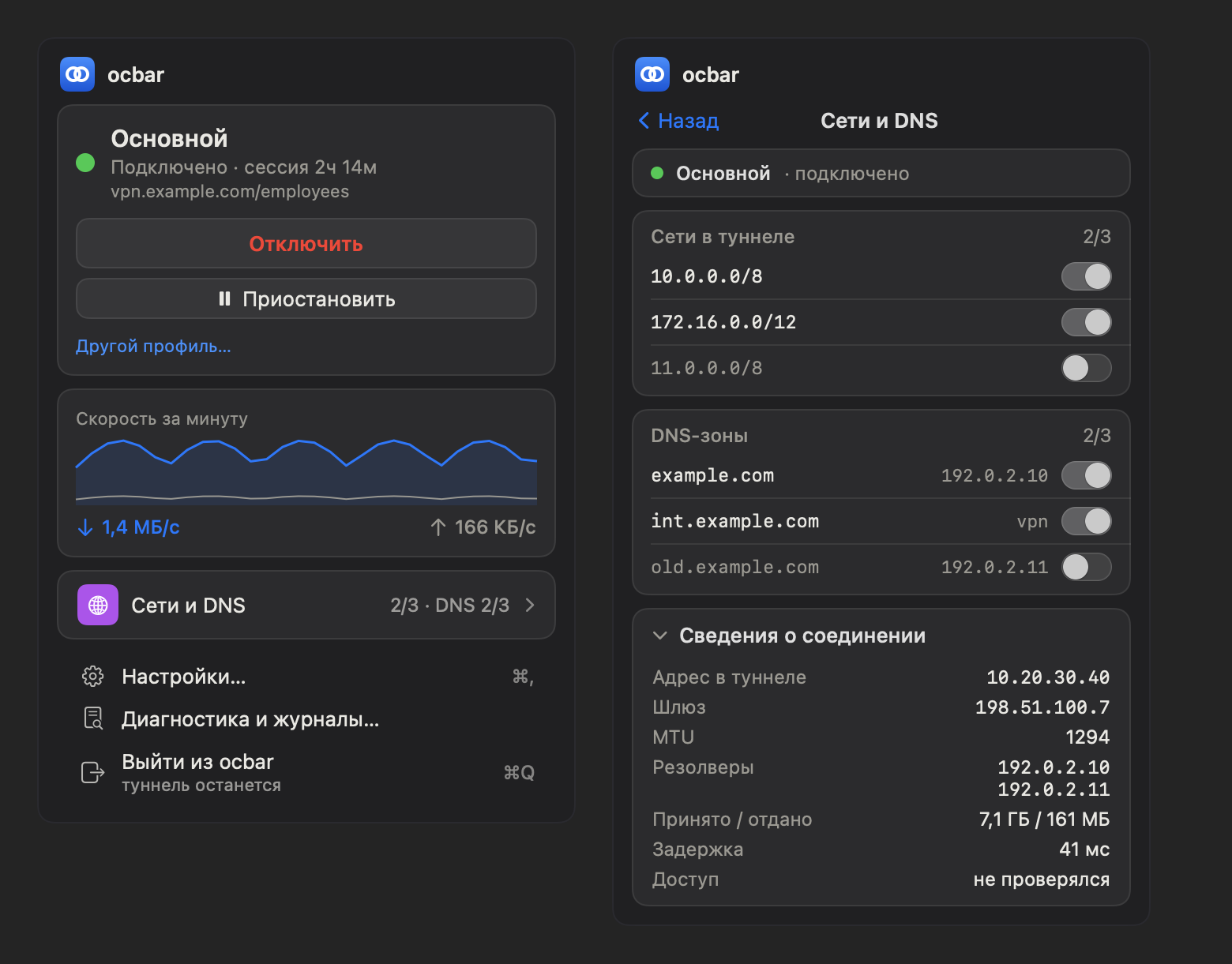Open Сети и DNS via its chevron arrow
1232x964 pixels.
point(530,605)
